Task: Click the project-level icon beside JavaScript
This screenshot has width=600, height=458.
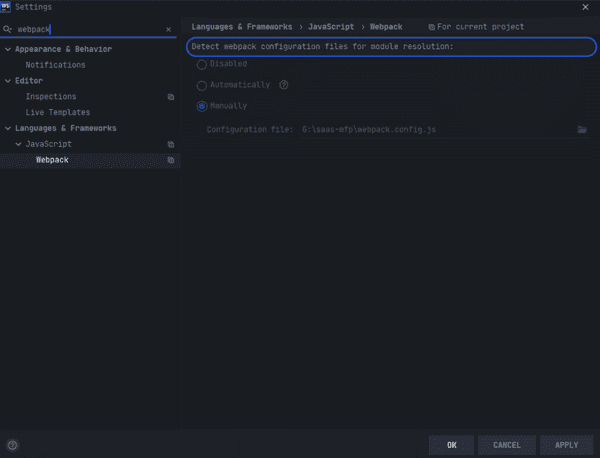Action: 171,144
